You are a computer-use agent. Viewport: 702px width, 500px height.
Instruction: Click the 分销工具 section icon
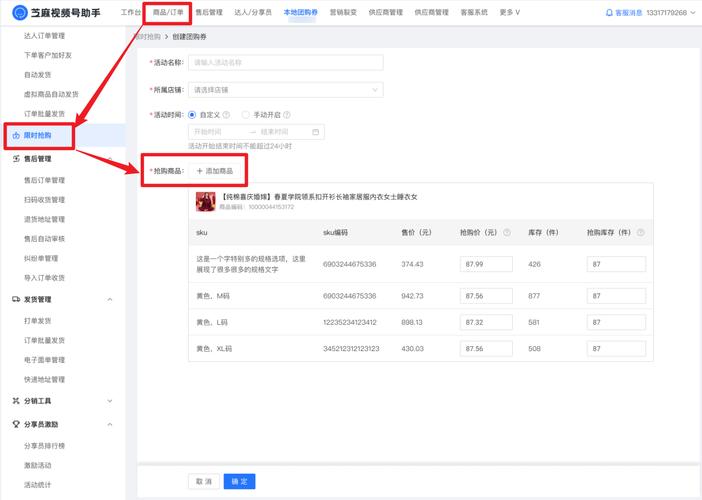(x=15, y=401)
